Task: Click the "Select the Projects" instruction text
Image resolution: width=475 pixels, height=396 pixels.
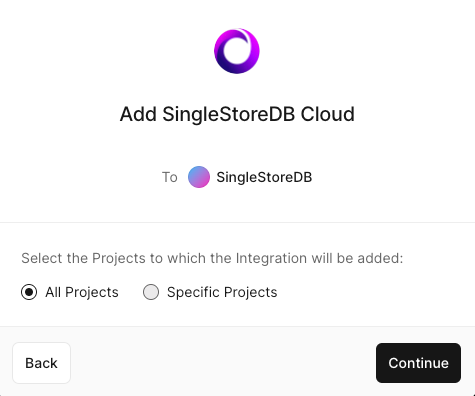Action: tap(212, 258)
